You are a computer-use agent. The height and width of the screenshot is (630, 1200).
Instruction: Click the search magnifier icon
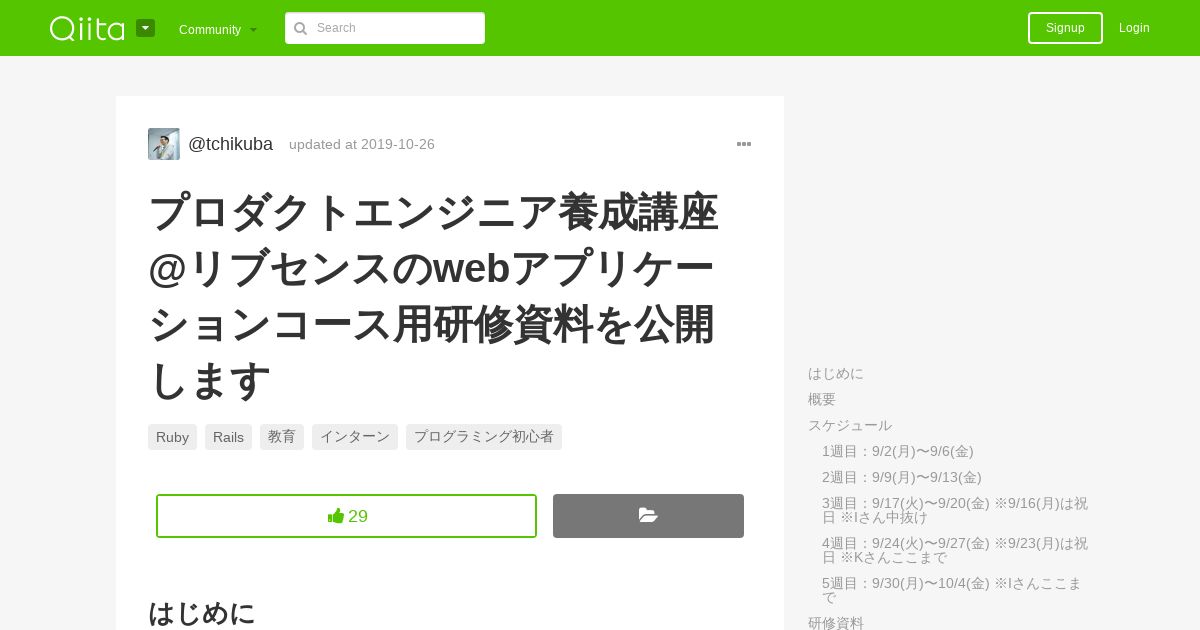[300, 28]
